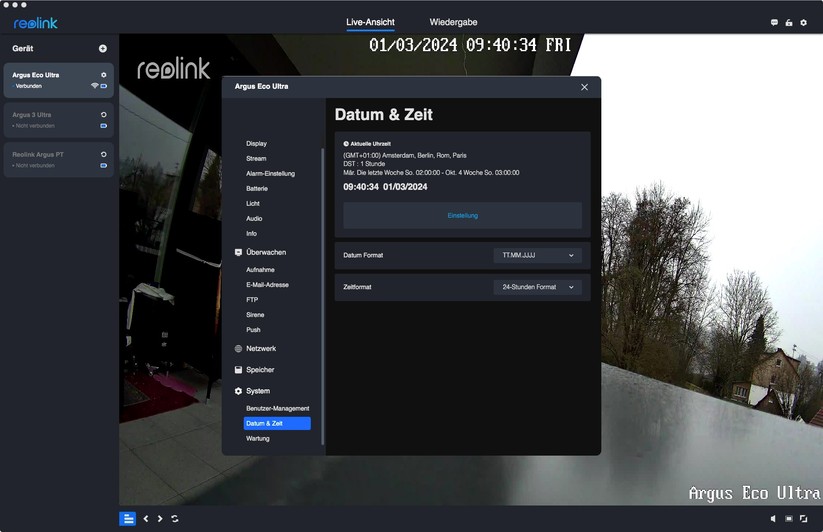Open the Display settings page
Image resolution: width=823 pixels, height=532 pixels.
256,143
